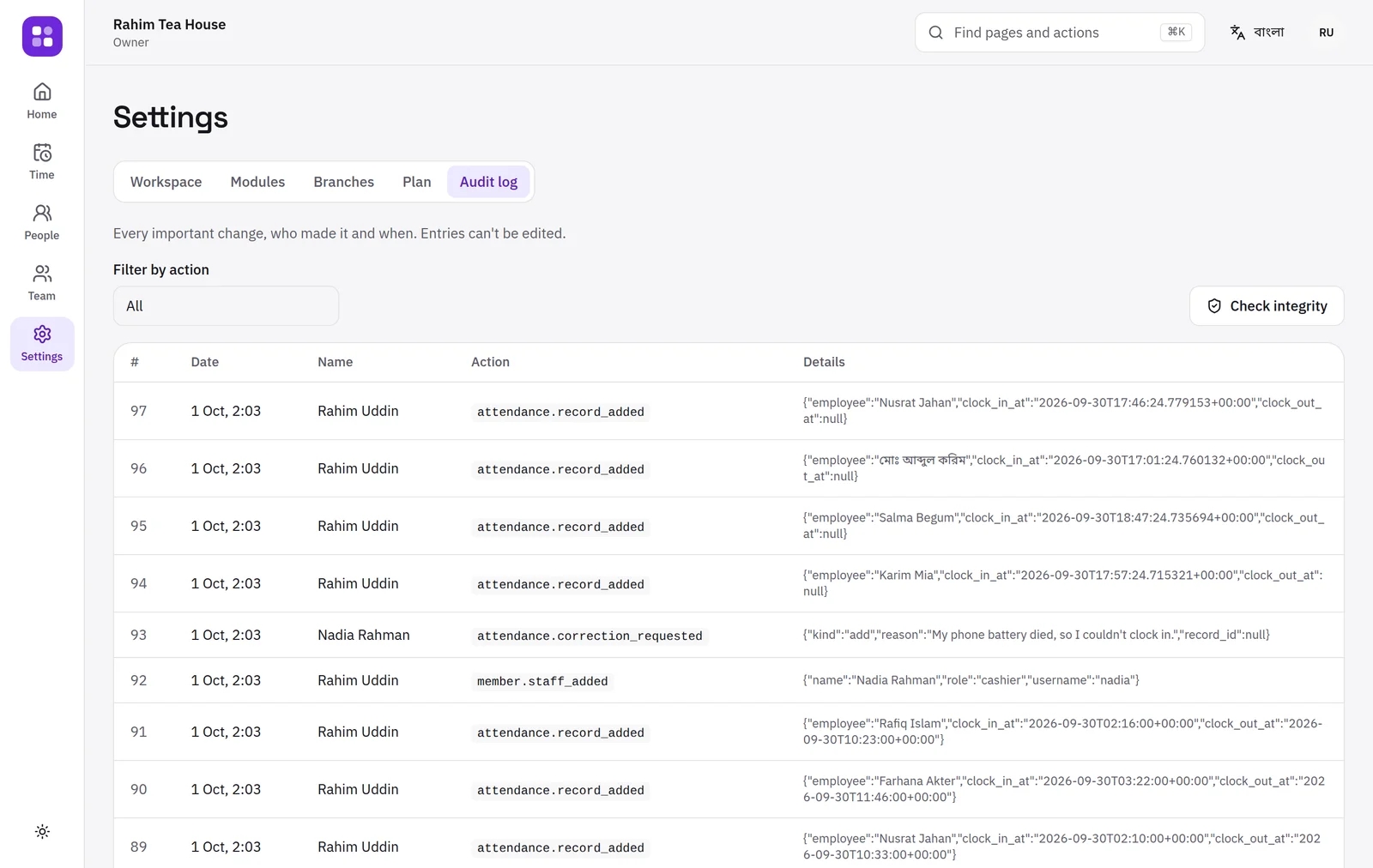Open the RU user avatar menu

click(1327, 33)
